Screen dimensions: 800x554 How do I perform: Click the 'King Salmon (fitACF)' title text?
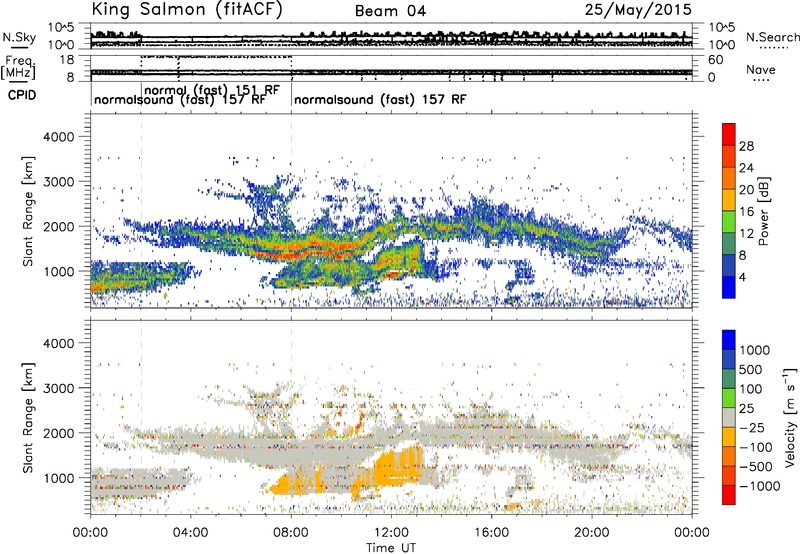pos(187,10)
